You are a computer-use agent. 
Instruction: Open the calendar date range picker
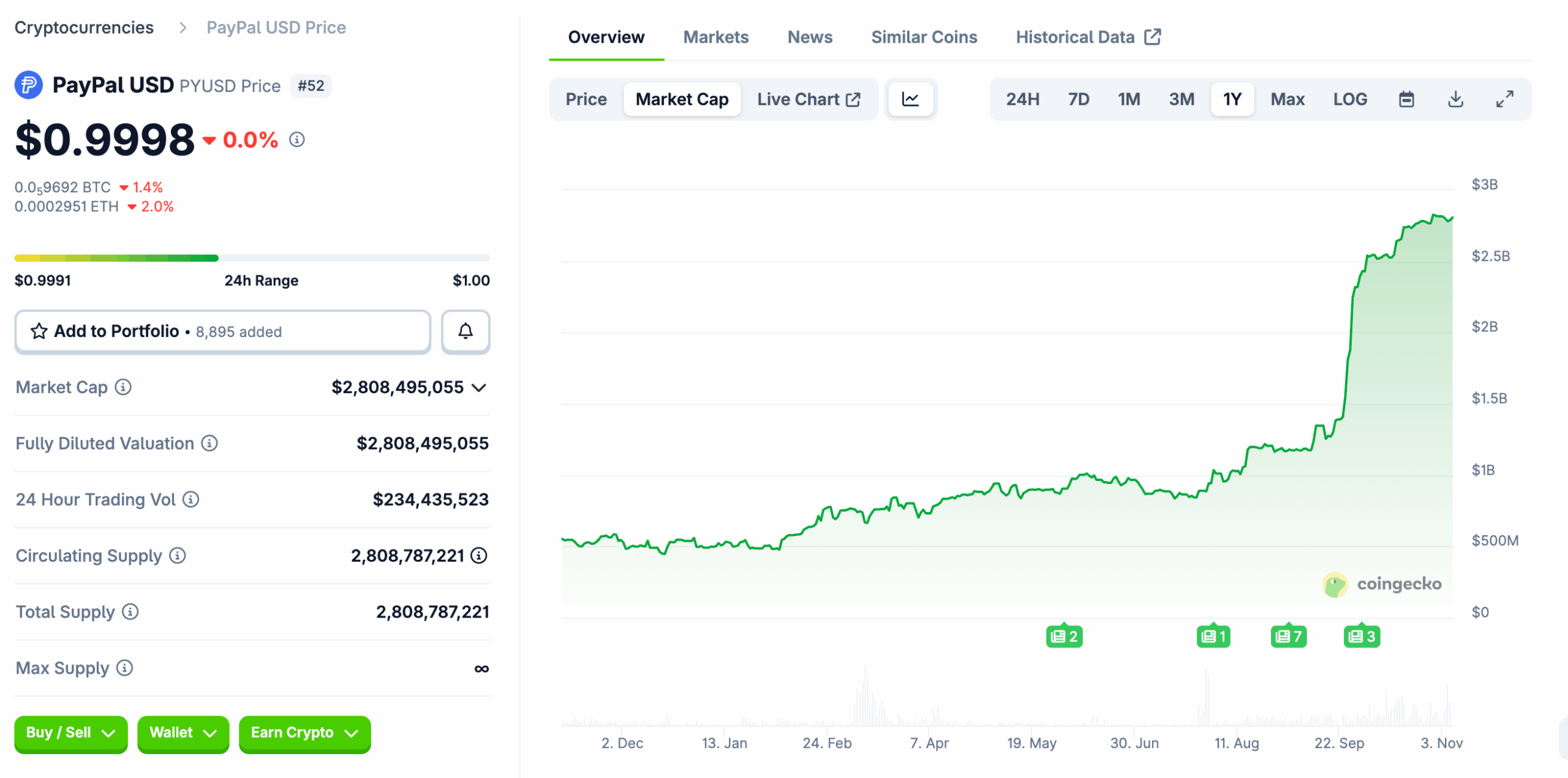pyautogui.click(x=1406, y=99)
